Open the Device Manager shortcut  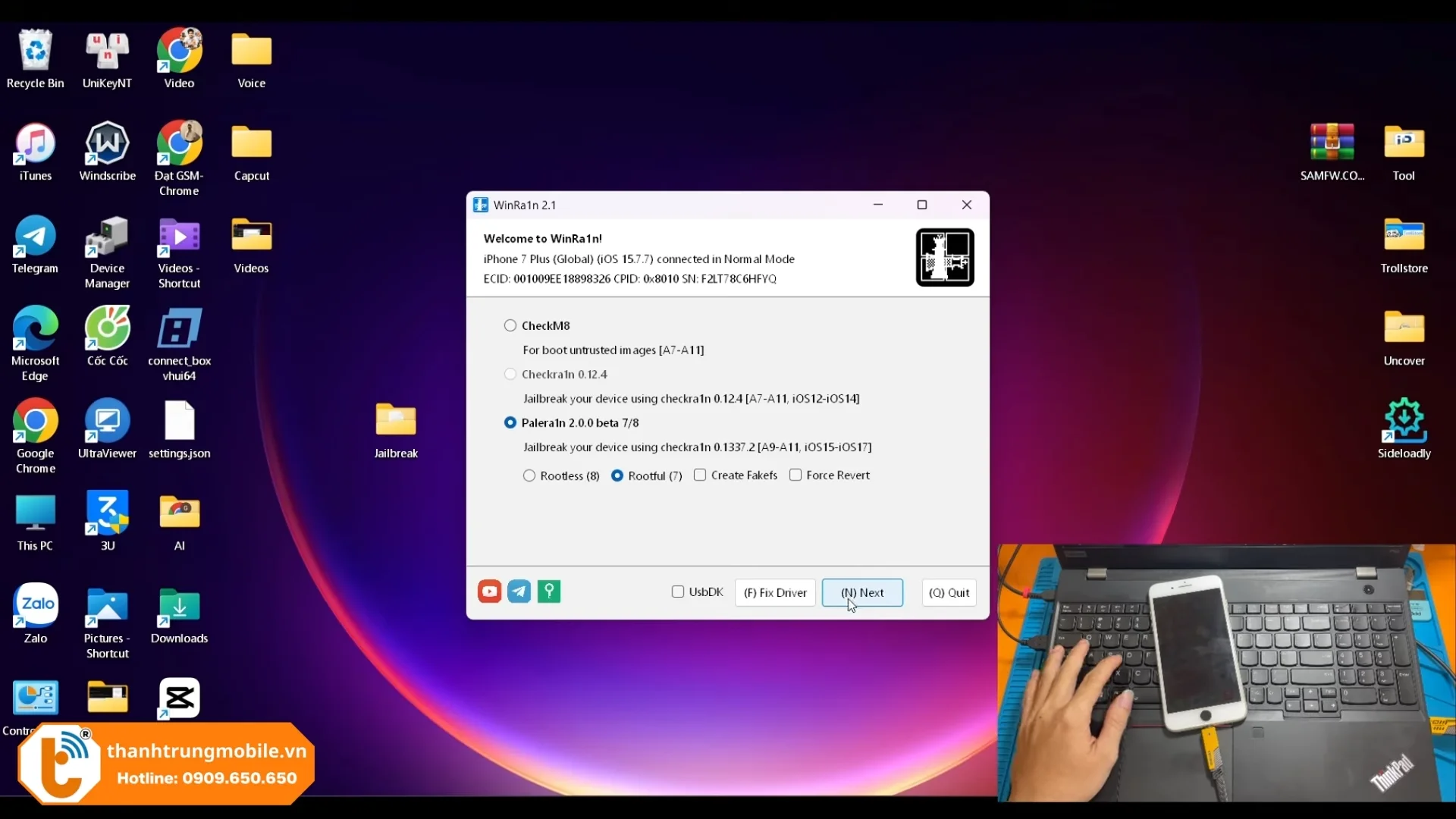click(107, 237)
